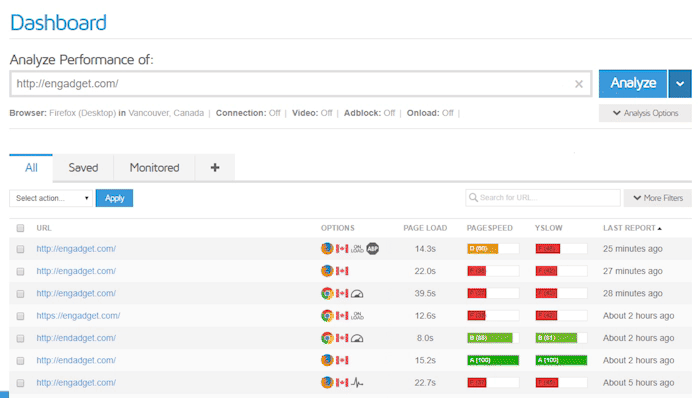The image size is (698, 398).
Task: Check the box for the 25 minutes ago report
Action: click(x=20, y=249)
